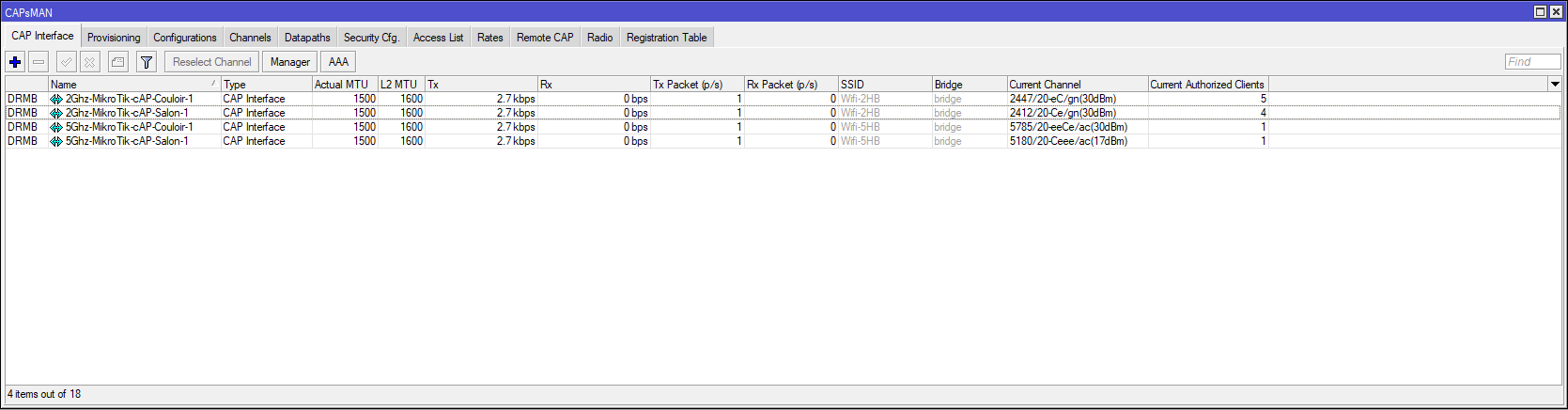Click the Find search field
Screen dimensions: 1568x410
coord(1533,62)
